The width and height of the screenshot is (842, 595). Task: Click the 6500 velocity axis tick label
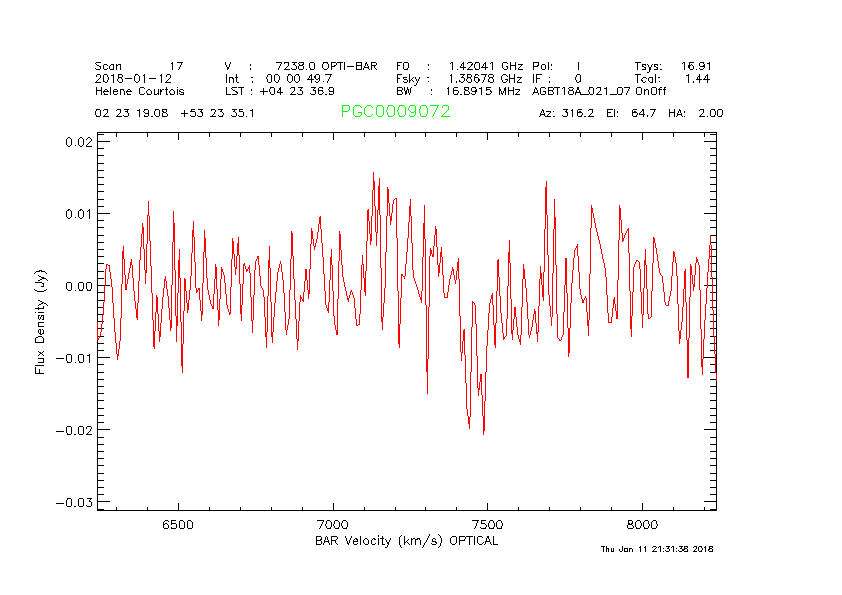click(177, 525)
